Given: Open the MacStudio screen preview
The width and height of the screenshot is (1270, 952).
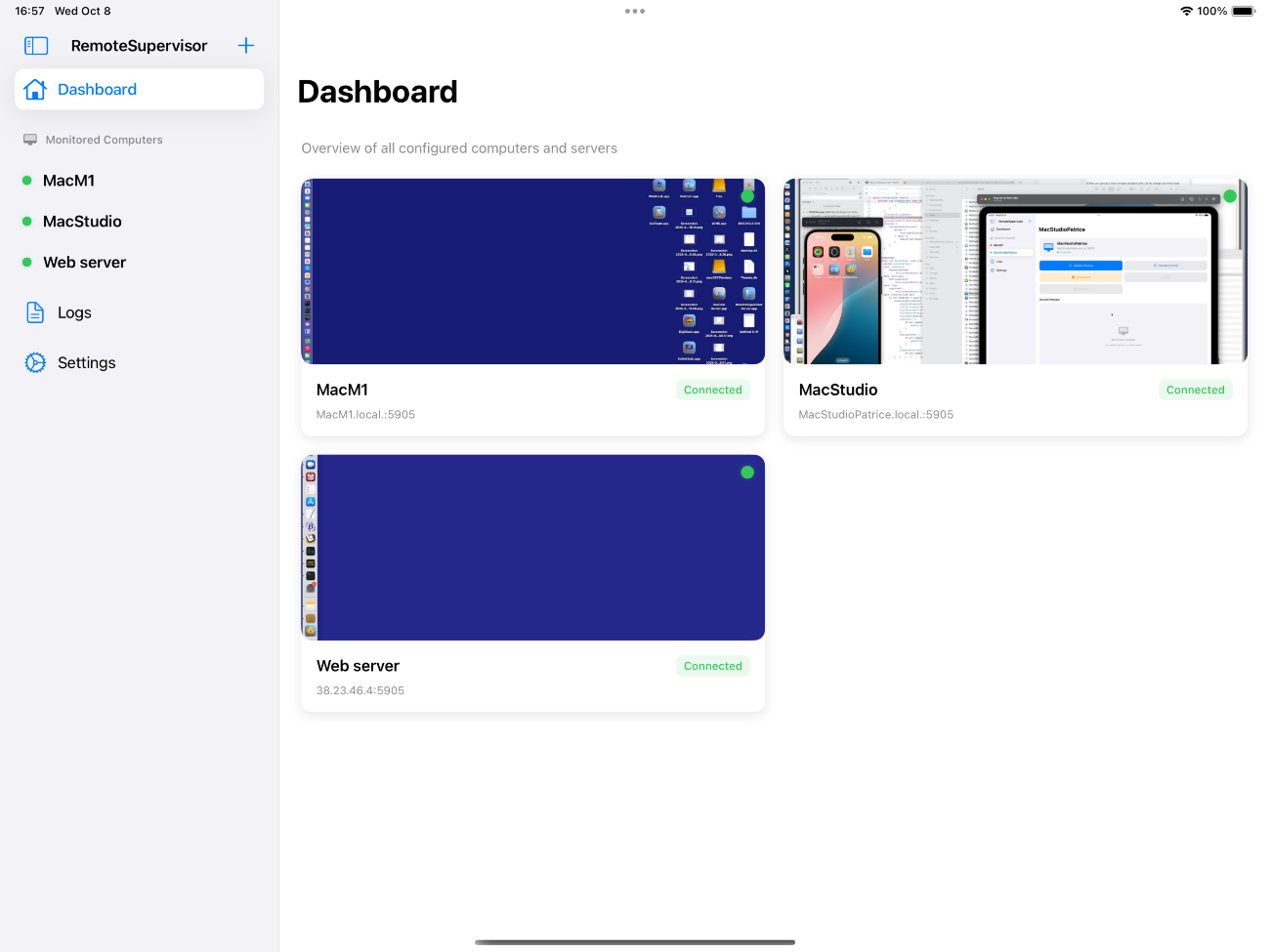Looking at the screenshot, I should (1015, 271).
